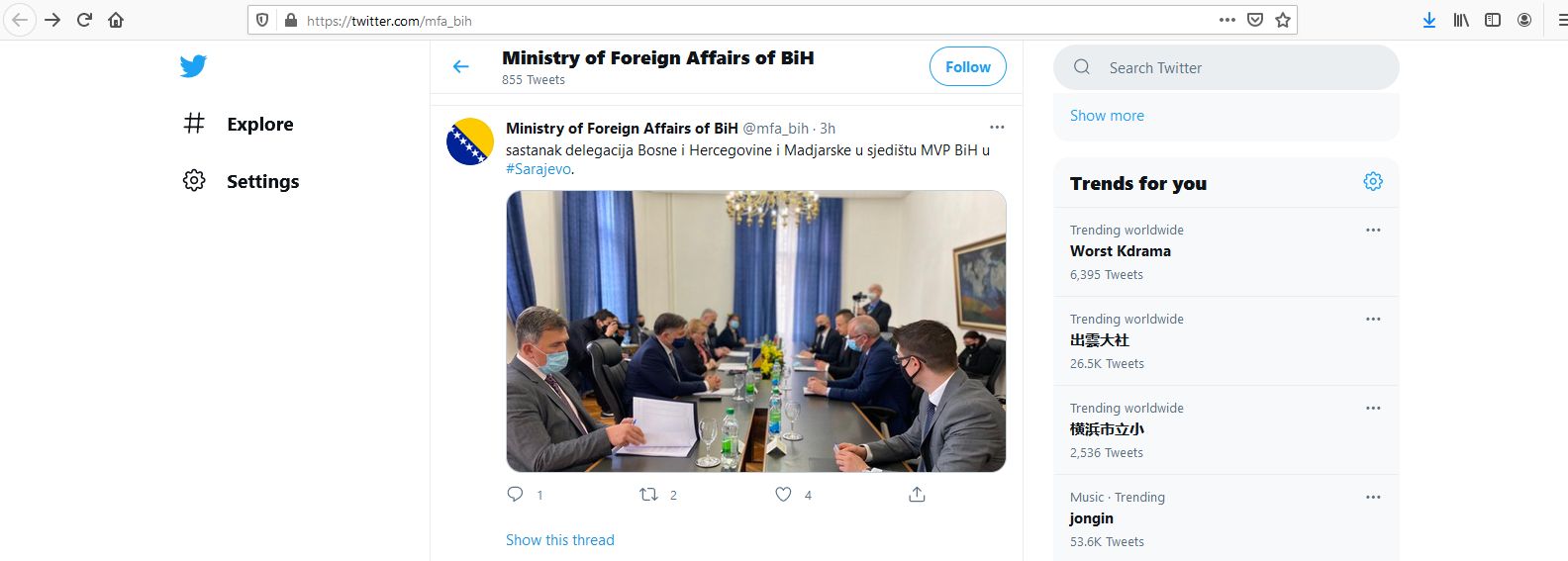This screenshot has width=1568, height=561.
Task: Open more options for jongin trend
Action: coord(1373,497)
